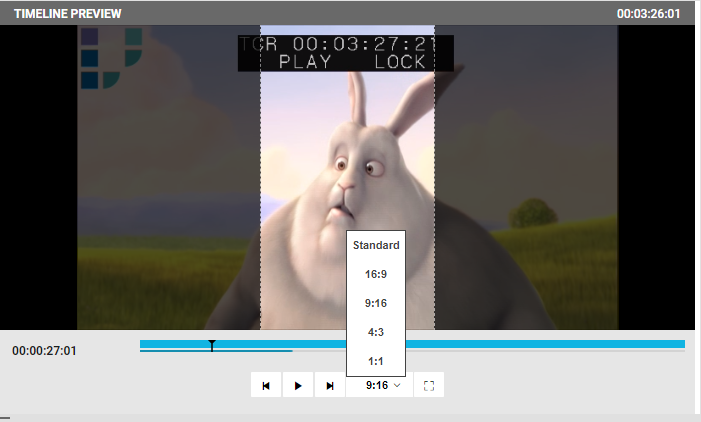Select the Standard aspect option
Image resolution: width=701 pixels, height=422 pixels.
tap(376, 245)
